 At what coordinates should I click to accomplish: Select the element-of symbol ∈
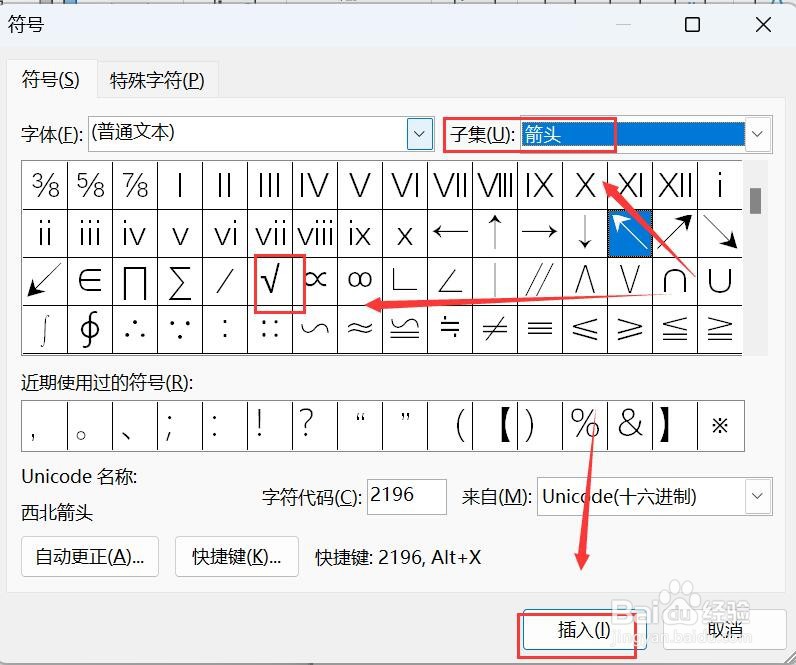click(89, 281)
